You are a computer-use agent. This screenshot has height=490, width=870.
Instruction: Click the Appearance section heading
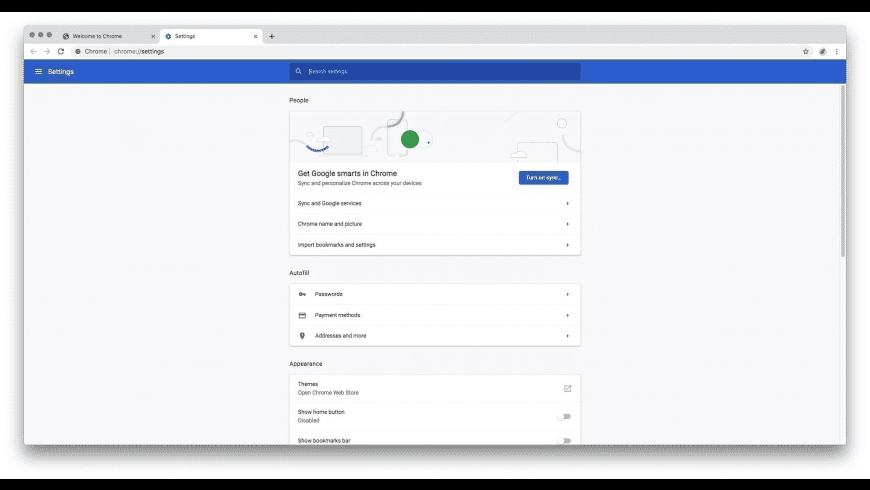(306, 364)
